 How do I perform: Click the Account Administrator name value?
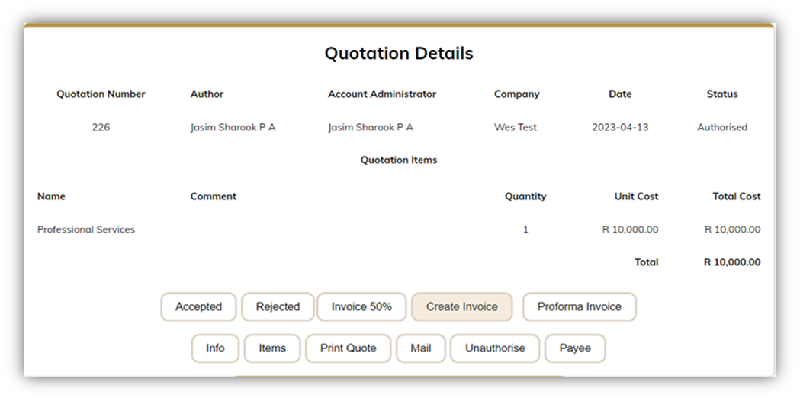pyautogui.click(x=370, y=127)
